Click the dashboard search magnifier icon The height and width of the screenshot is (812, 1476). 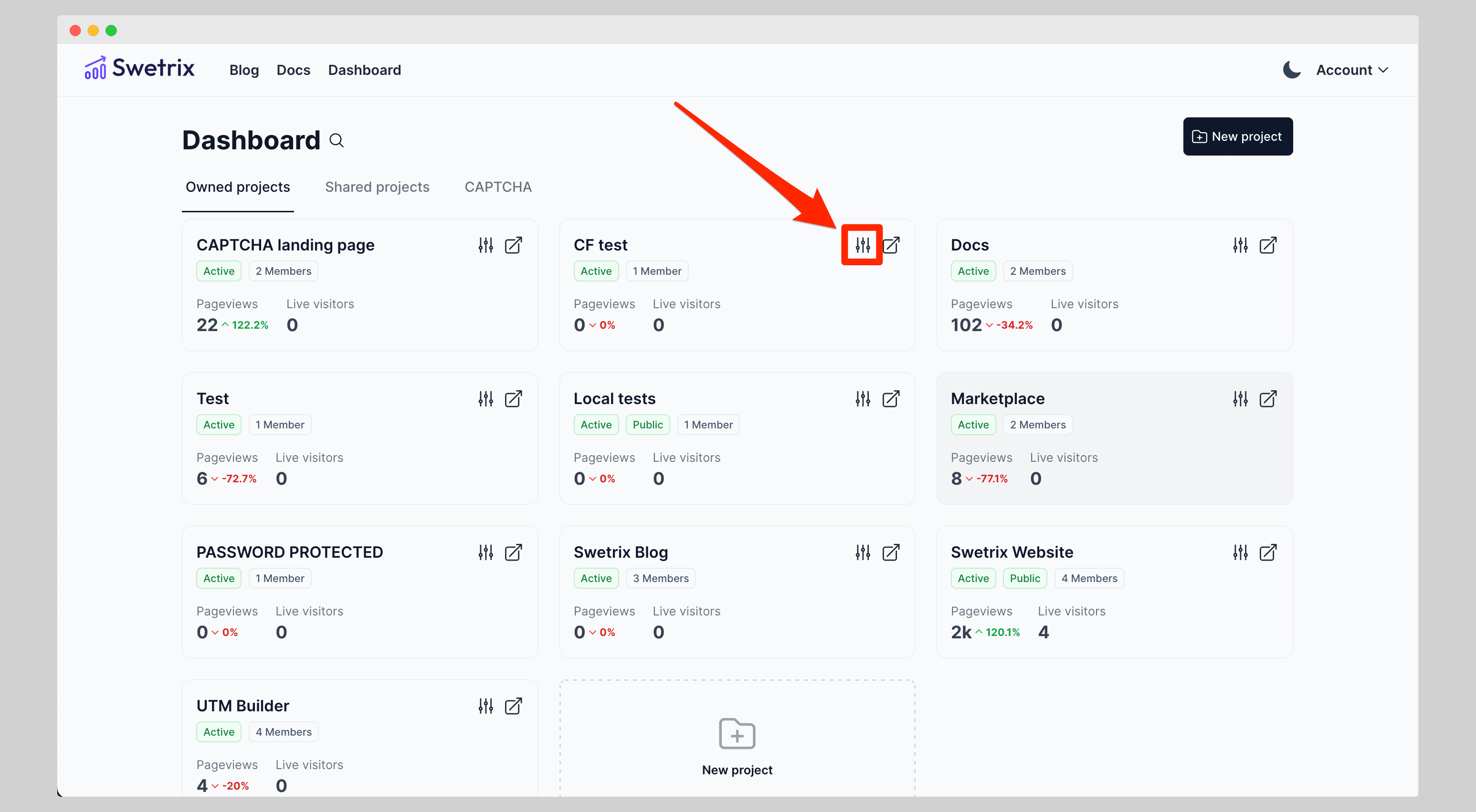[337, 140]
